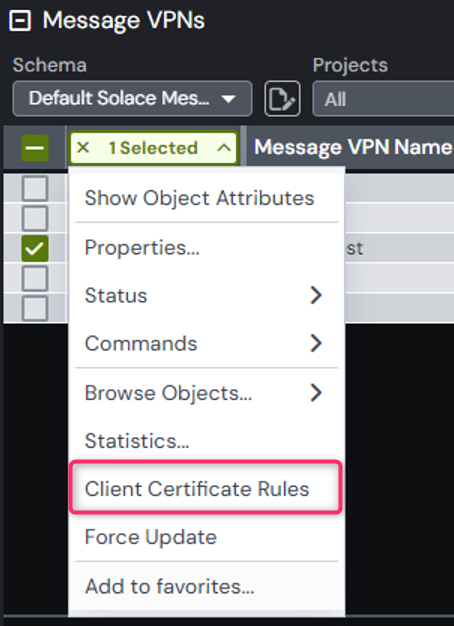Uncheck the checked third row checkbox
The image size is (454, 626).
(35, 248)
